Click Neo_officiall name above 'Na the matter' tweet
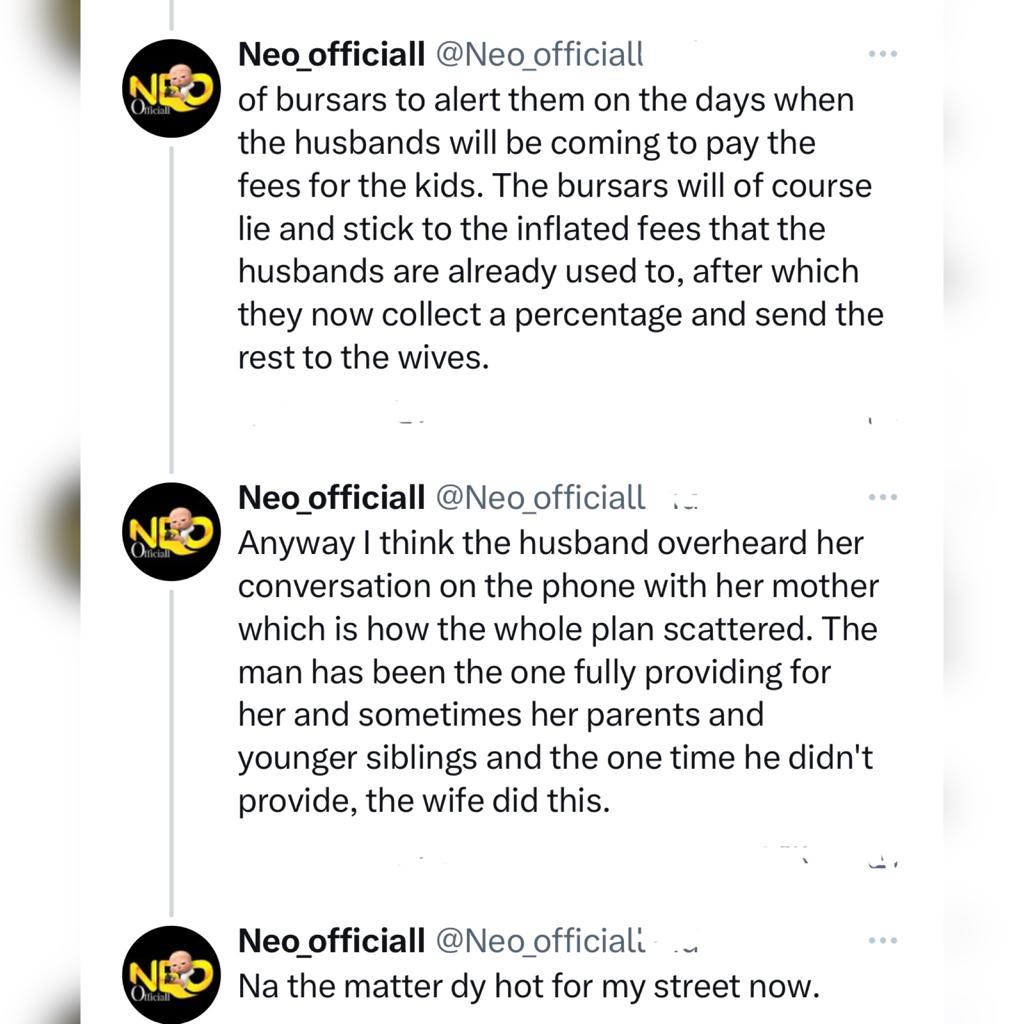 [331, 941]
